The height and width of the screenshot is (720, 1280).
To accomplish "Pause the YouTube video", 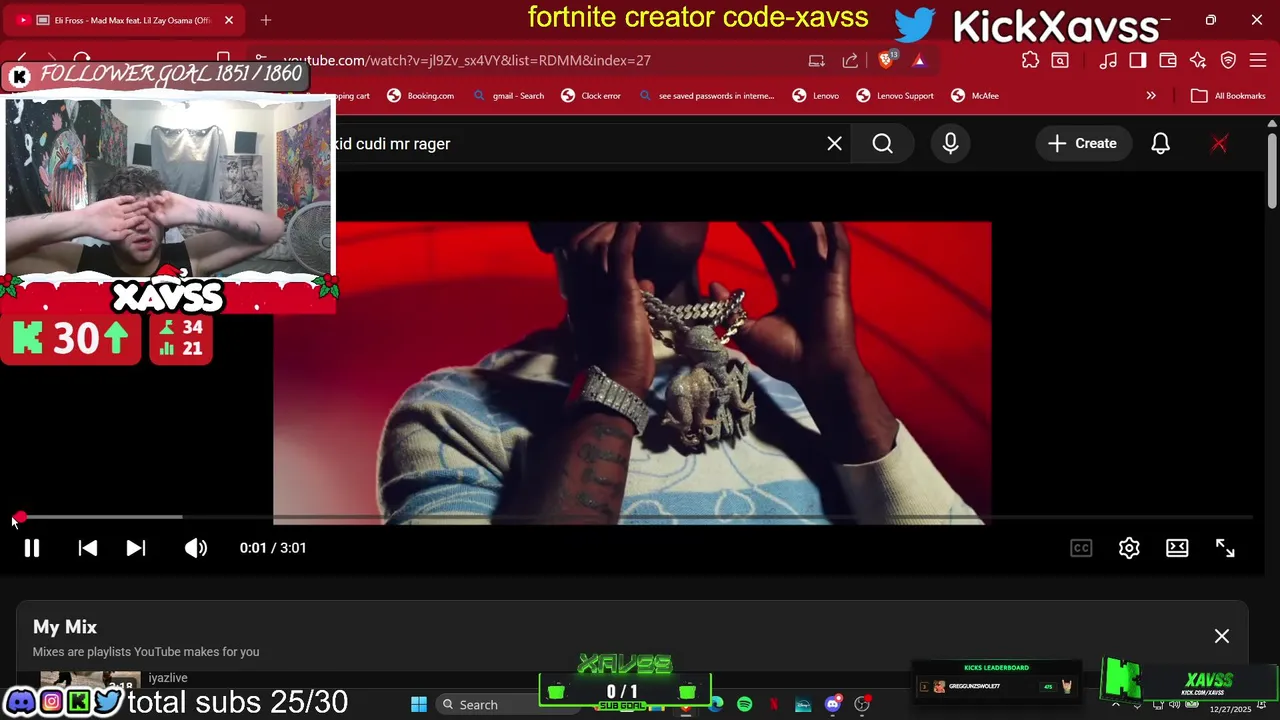I will coord(32,548).
